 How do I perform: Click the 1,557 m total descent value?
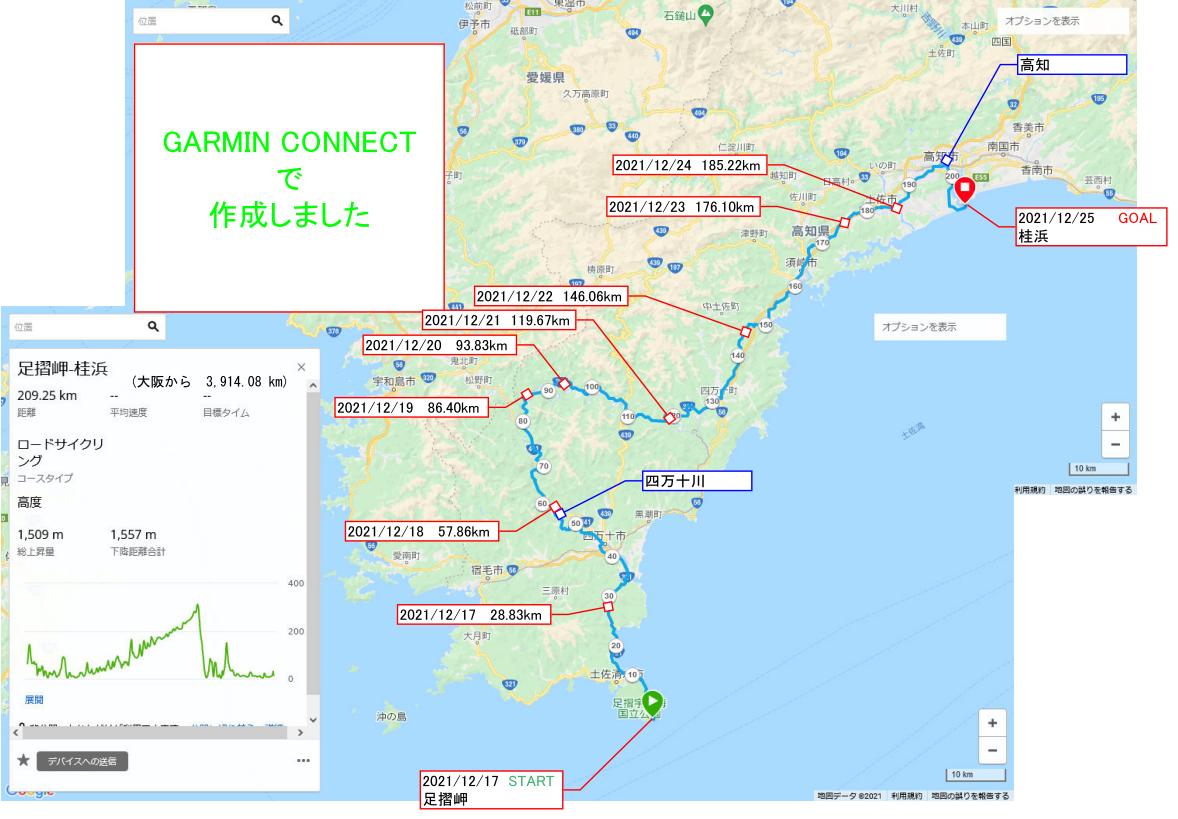pyautogui.click(x=134, y=534)
